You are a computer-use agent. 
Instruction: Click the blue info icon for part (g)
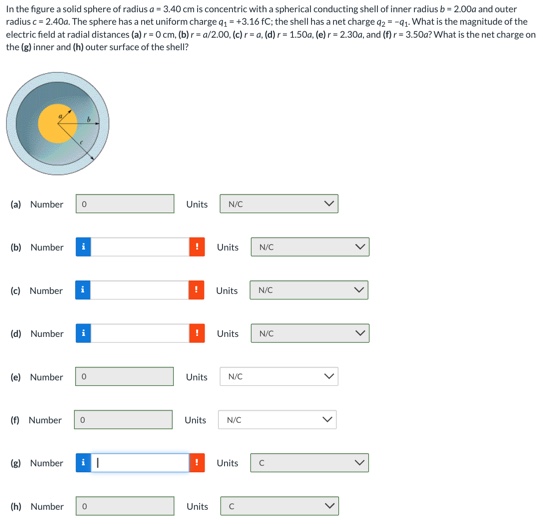[x=83, y=463]
